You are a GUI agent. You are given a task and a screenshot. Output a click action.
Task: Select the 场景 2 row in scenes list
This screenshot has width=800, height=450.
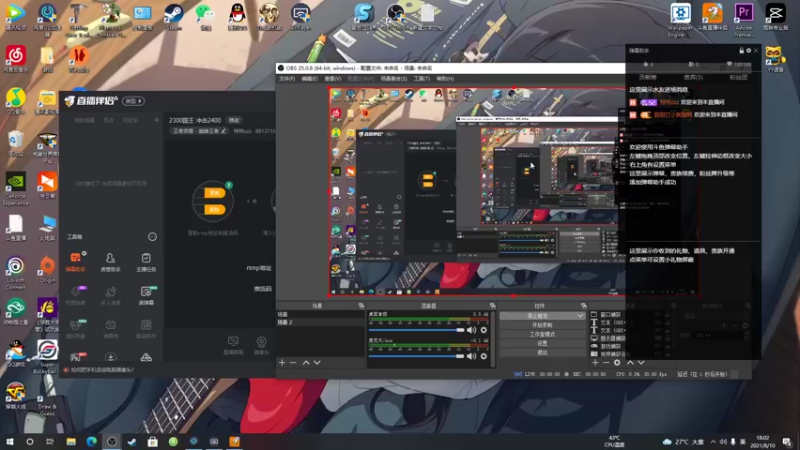pyautogui.click(x=320, y=322)
